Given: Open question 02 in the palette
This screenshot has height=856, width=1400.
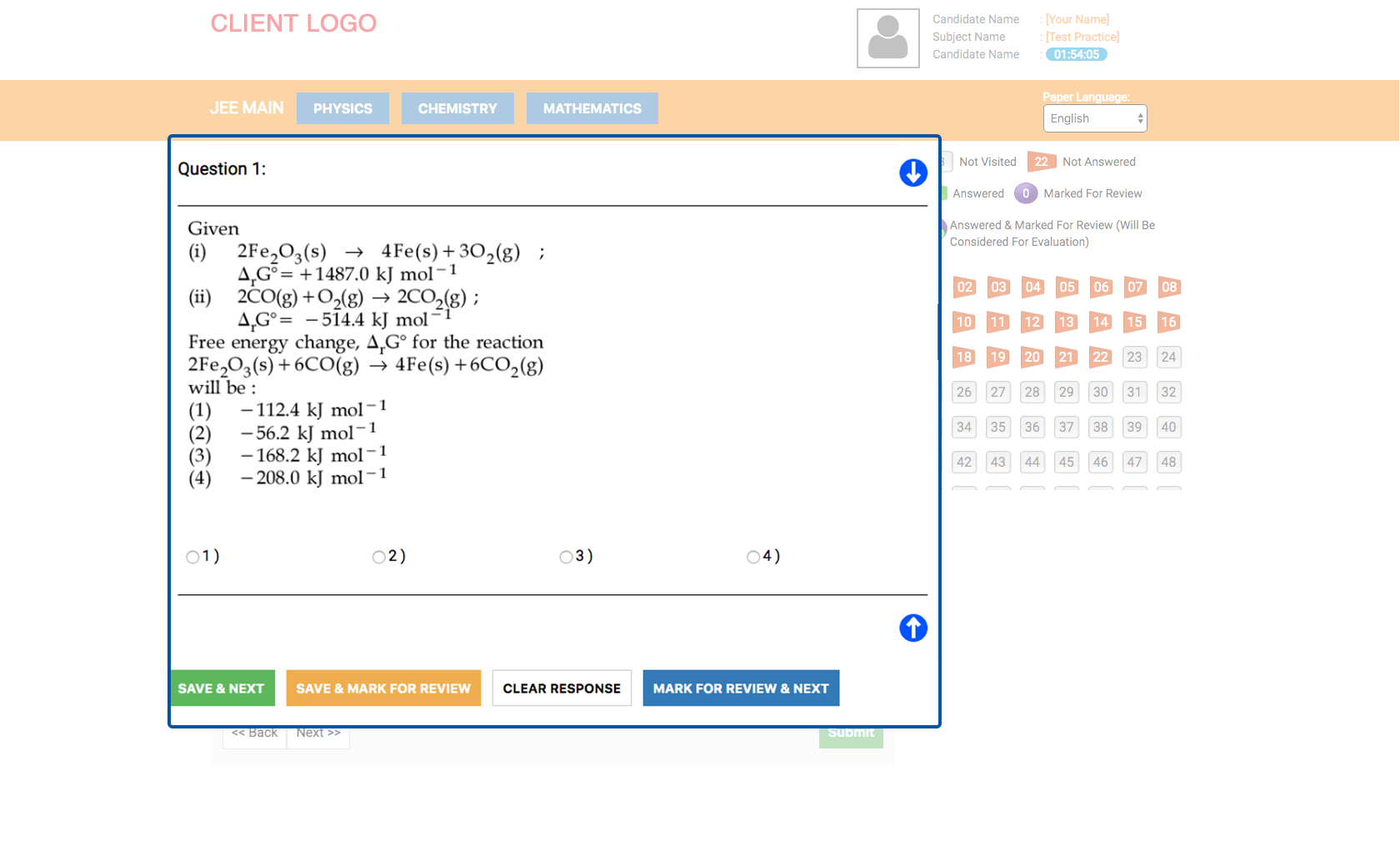Looking at the screenshot, I should tap(965, 288).
